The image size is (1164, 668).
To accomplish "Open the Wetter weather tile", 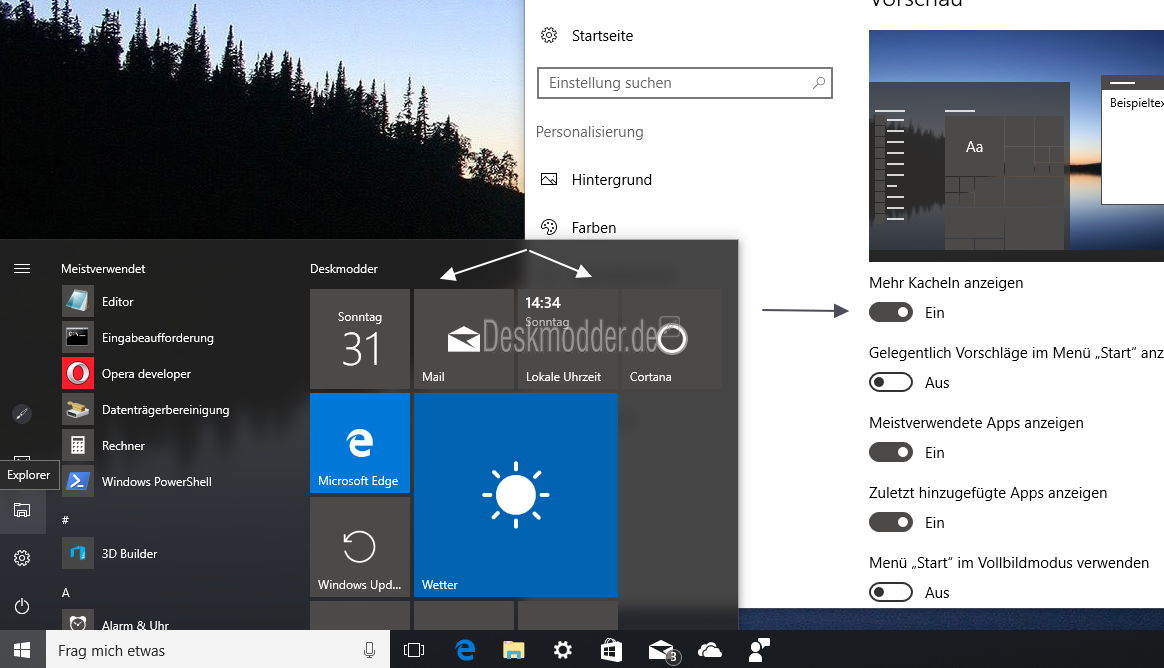I will pyautogui.click(x=516, y=495).
